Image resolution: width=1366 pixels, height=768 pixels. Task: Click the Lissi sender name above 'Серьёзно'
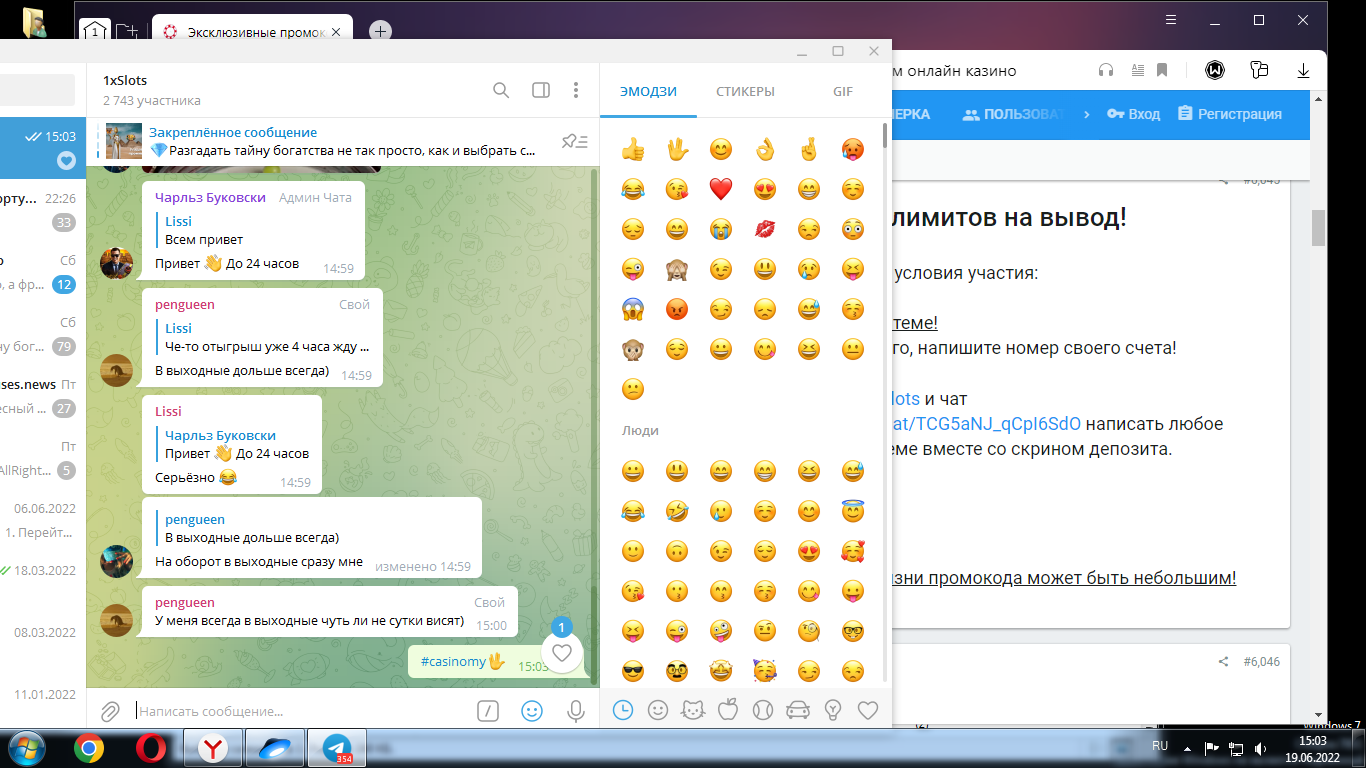[168, 411]
